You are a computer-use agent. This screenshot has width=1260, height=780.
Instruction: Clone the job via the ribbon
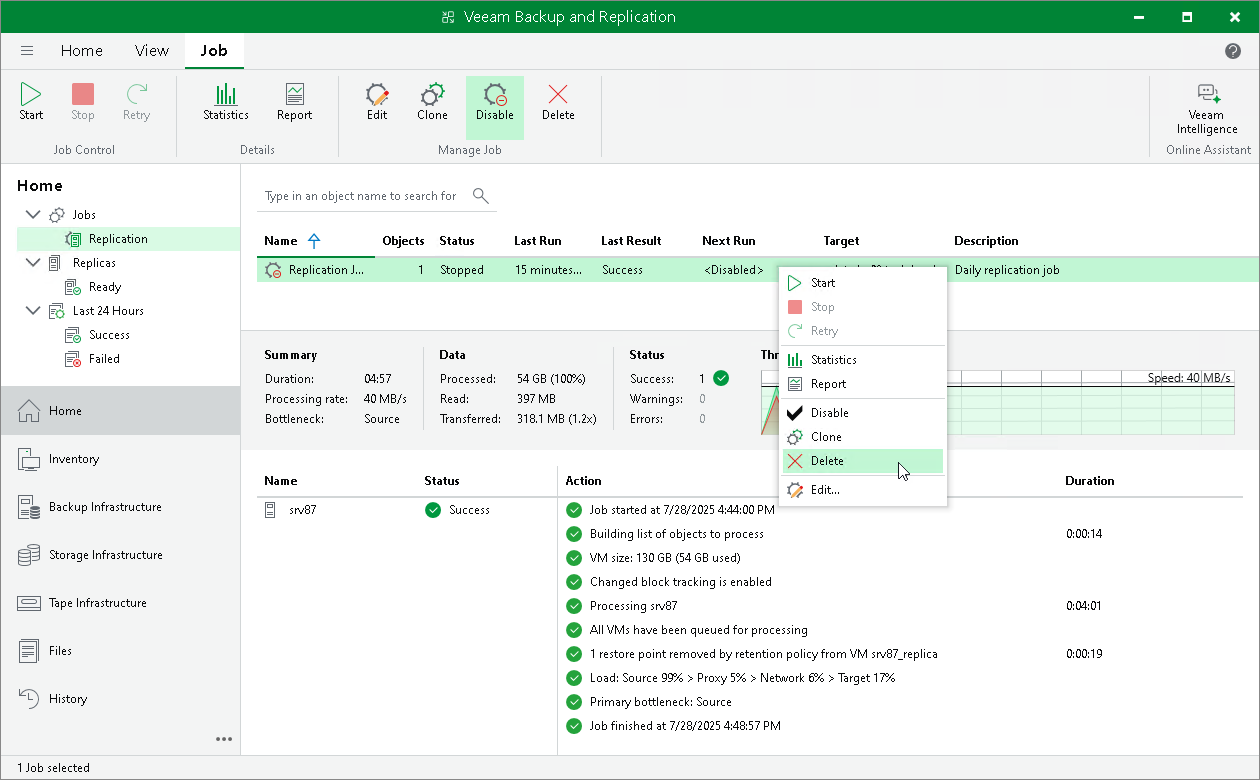tap(432, 103)
